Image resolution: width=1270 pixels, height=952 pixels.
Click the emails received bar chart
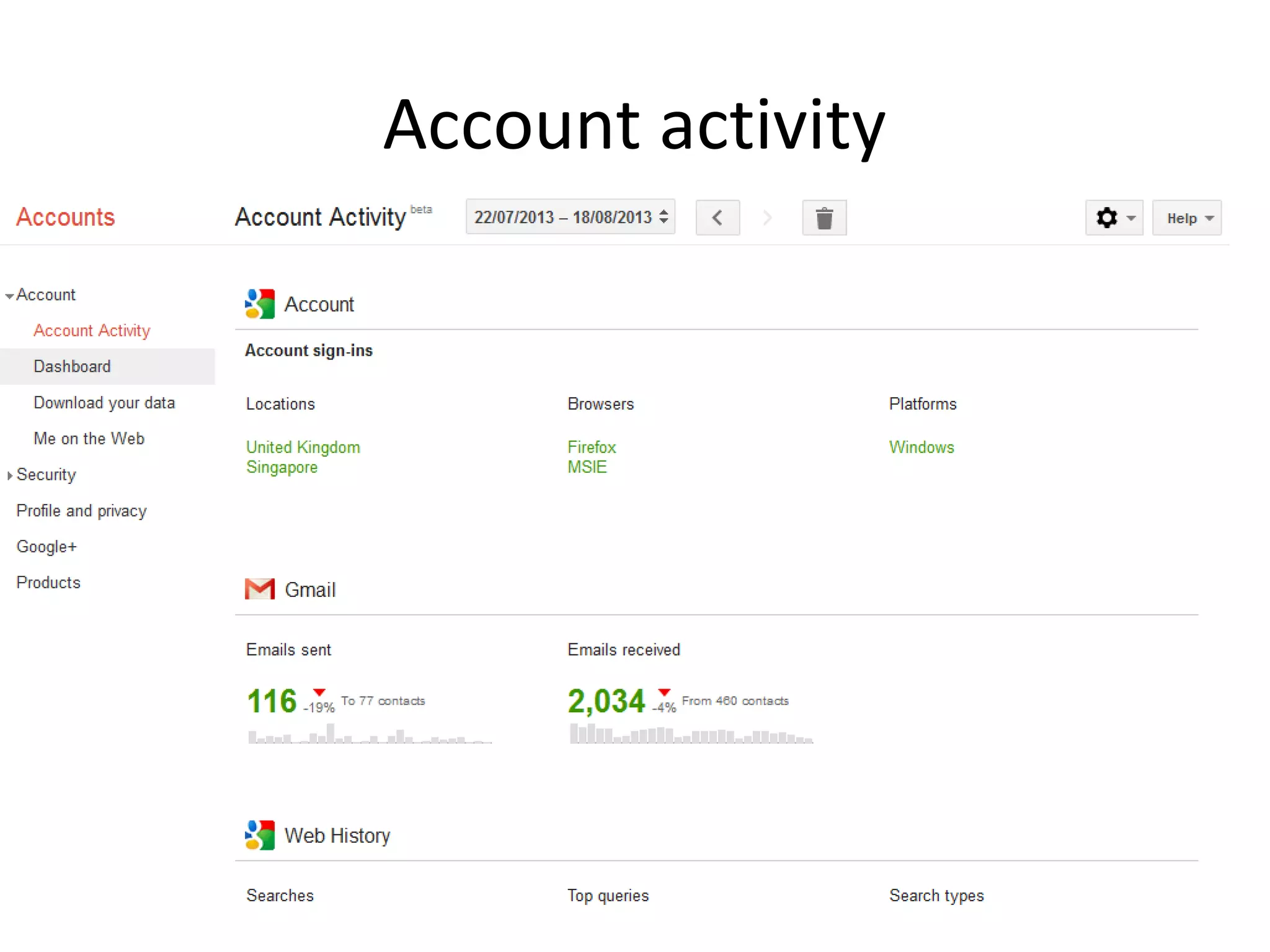click(691, 733)
